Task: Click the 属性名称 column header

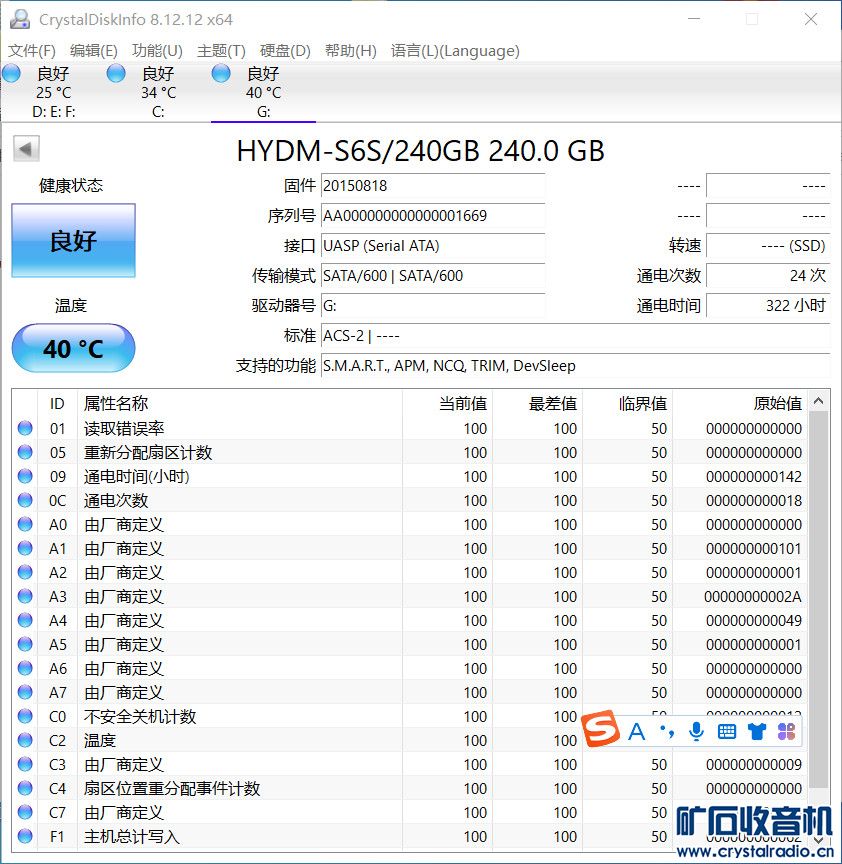Action: (240, 403)
